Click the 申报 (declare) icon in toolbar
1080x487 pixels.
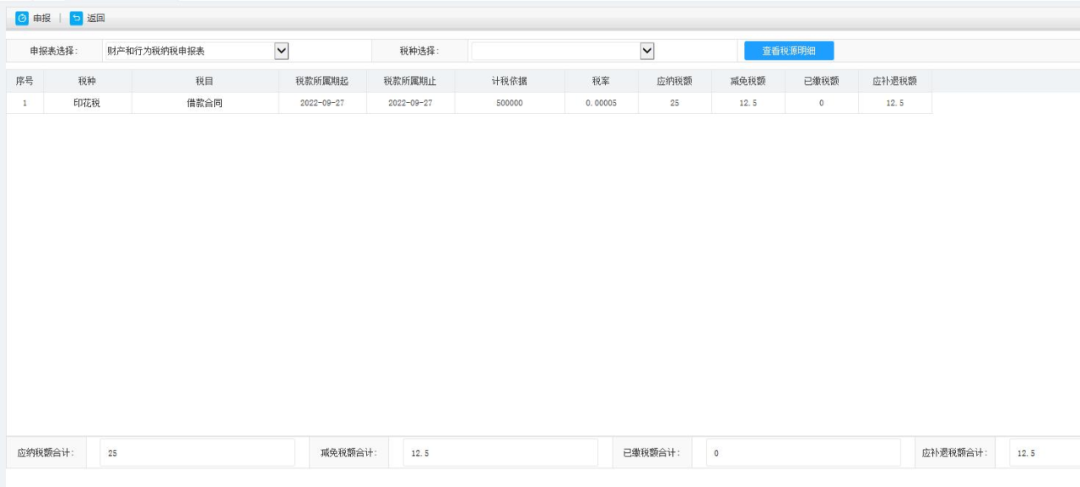click(x=22, y=18)
